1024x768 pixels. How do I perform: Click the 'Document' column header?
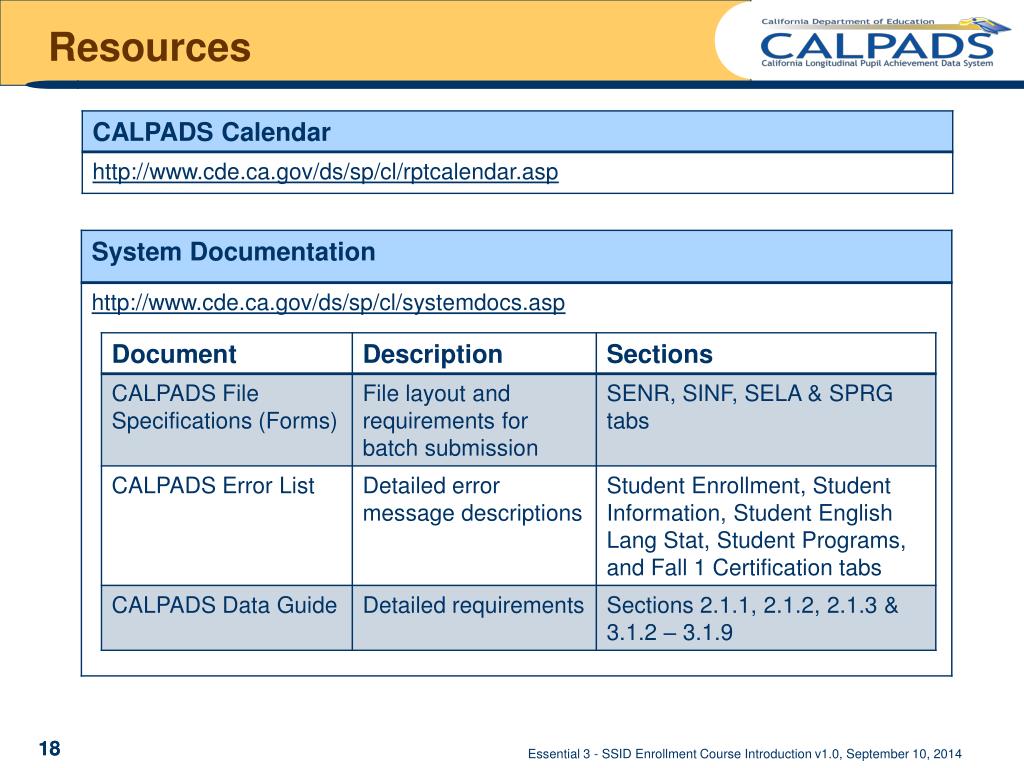pos(227,353)
